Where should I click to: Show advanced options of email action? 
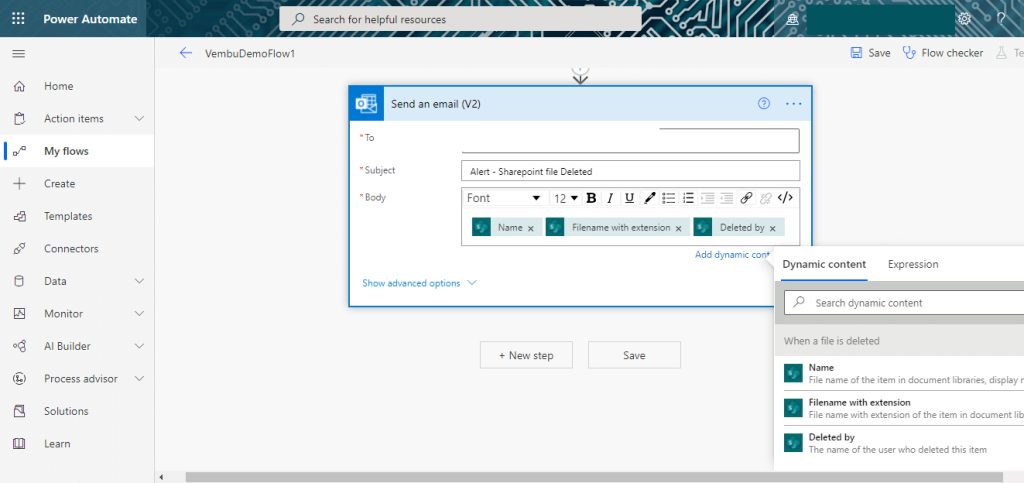tap(419, 283)
